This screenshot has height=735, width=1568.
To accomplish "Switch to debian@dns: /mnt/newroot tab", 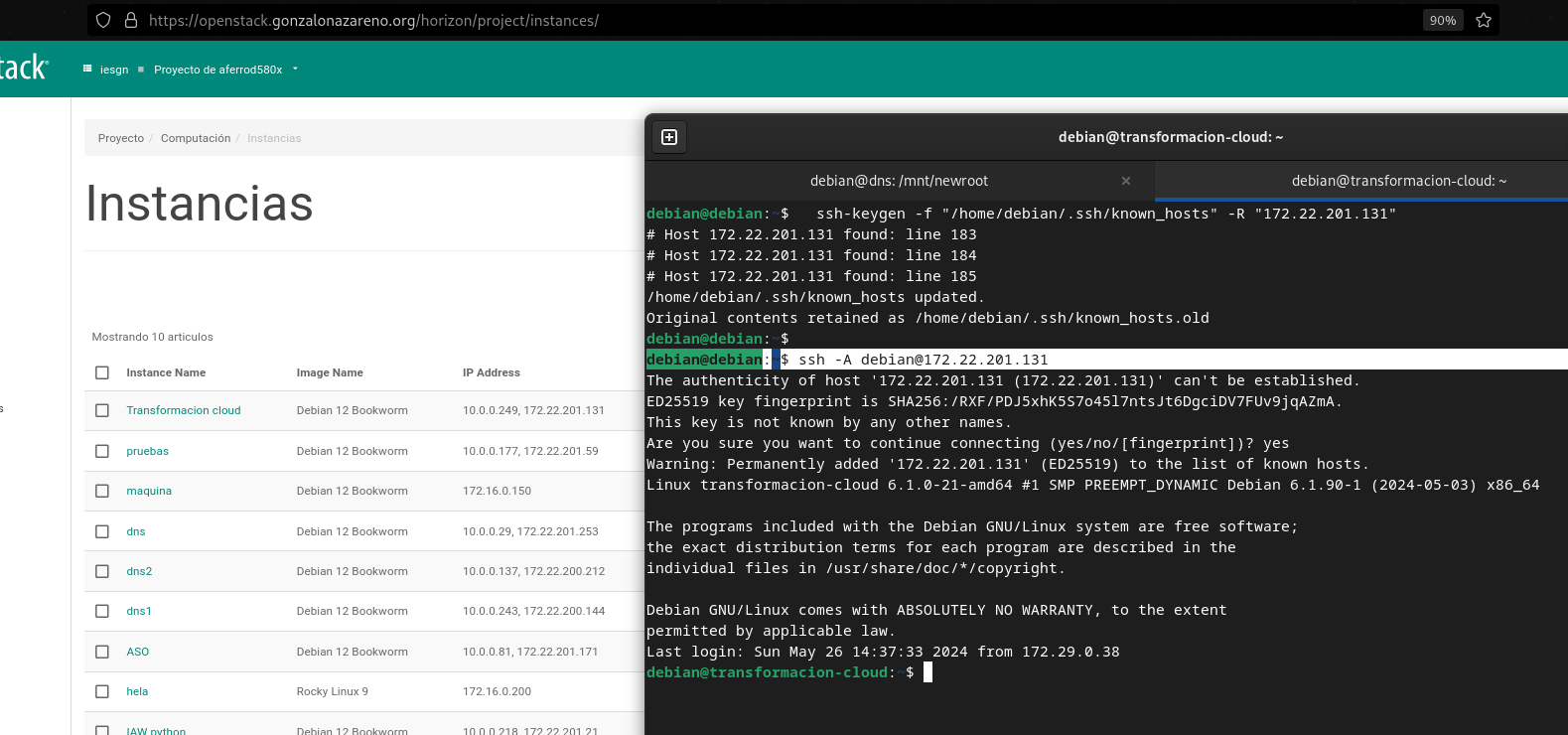I will coord(899,181).
